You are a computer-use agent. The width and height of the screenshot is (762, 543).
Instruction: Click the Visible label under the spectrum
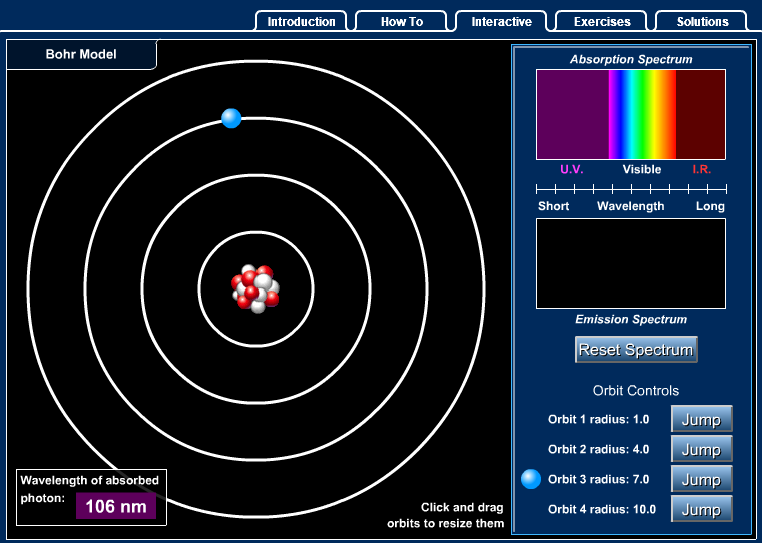pyautogui.click(x=642, y=169)
